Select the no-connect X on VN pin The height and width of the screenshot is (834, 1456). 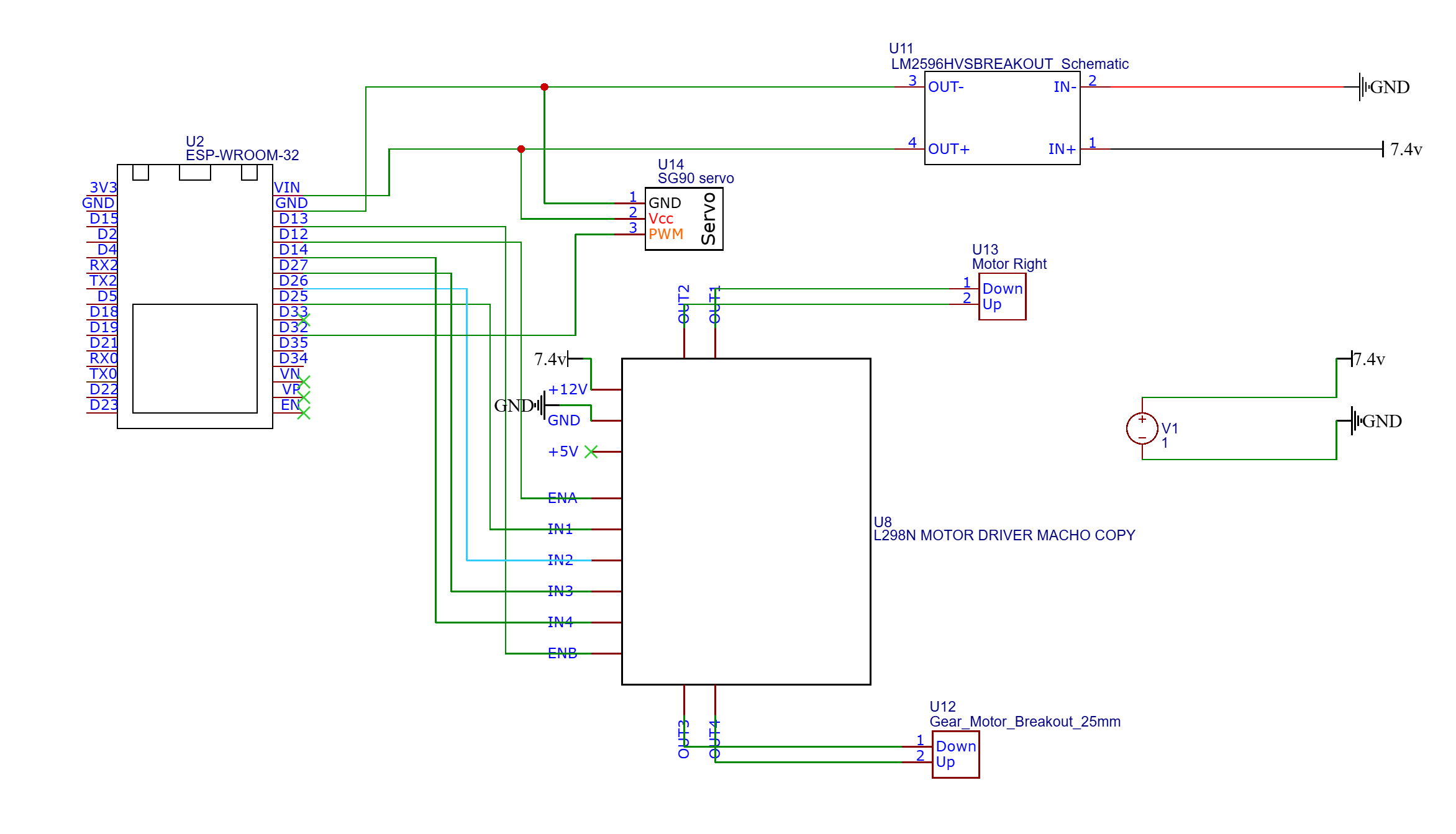(304, 382)
